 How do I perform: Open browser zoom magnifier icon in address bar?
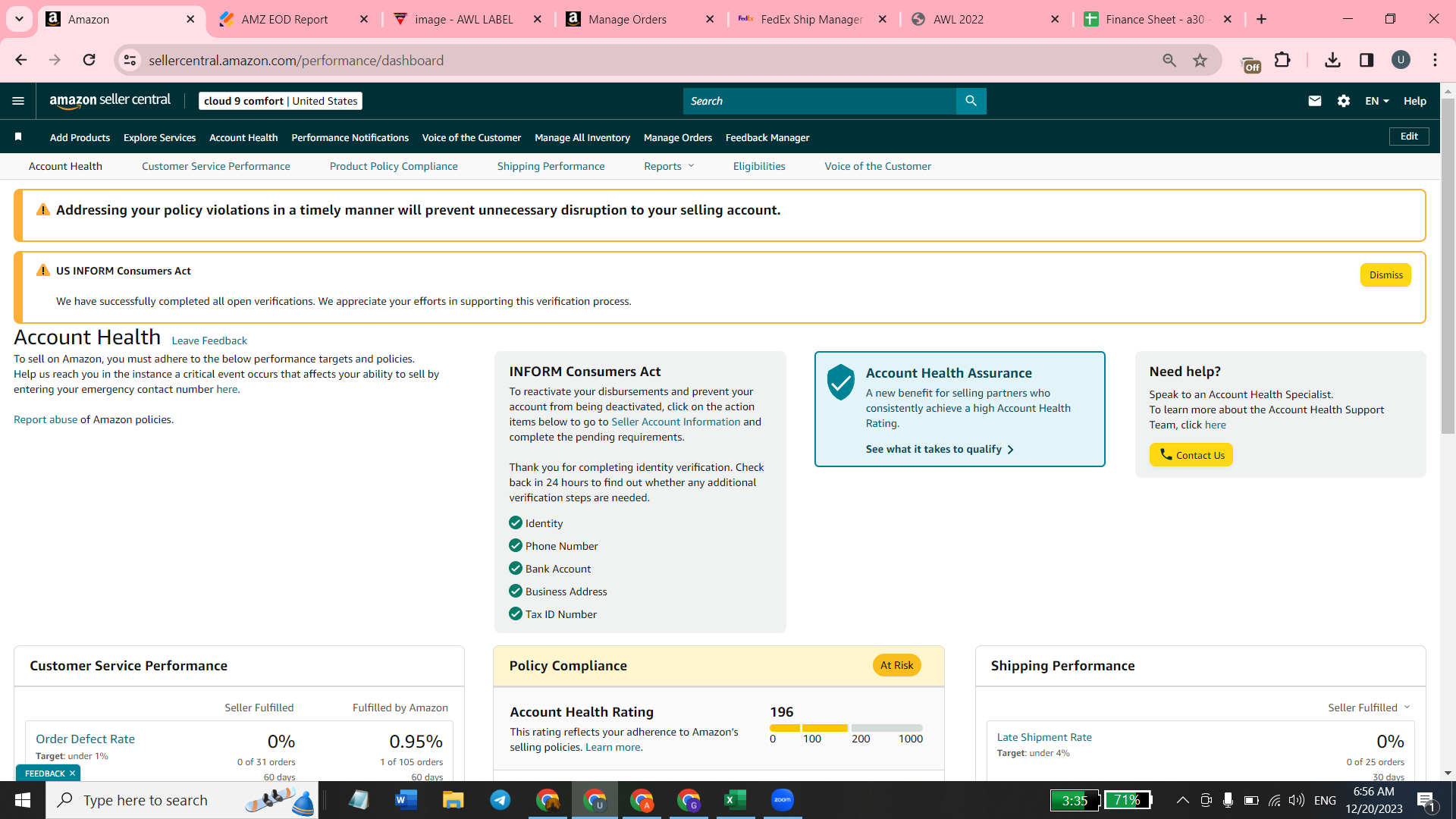pyautogui.click(x=1169, y=60)
